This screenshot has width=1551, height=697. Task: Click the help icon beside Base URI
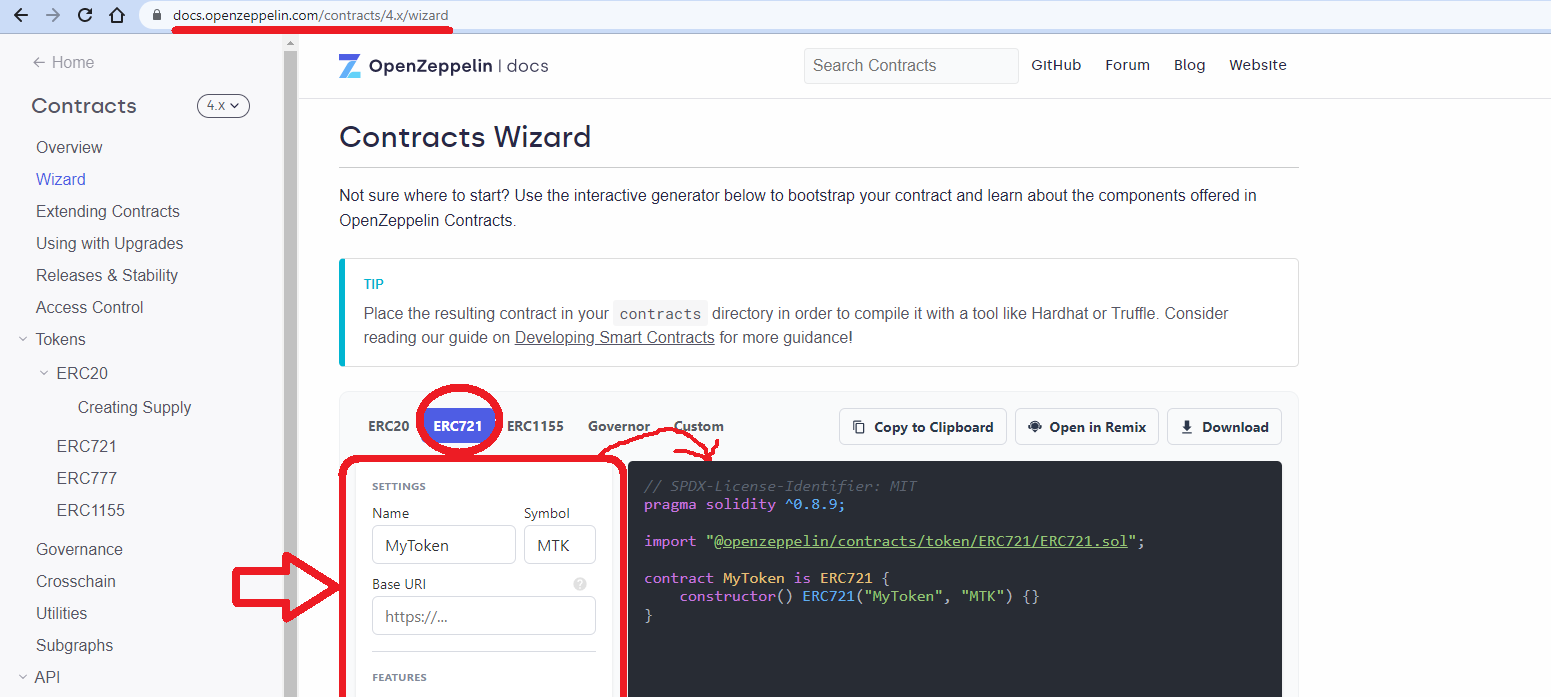pyautogui.click(x=580, y=583)
